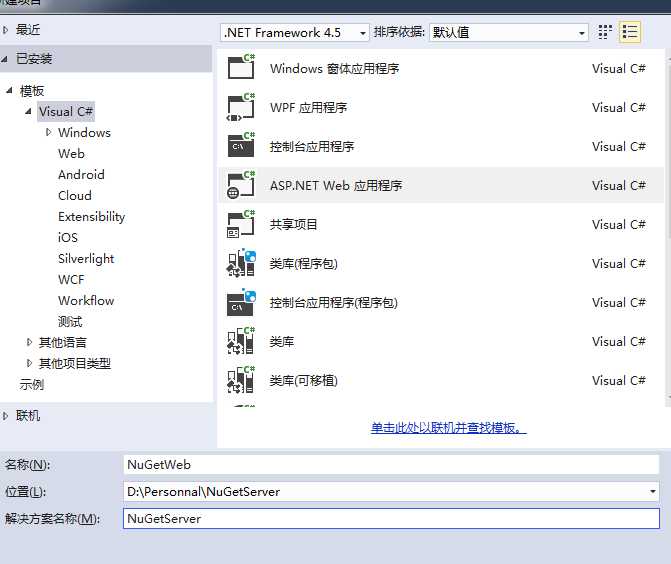Click the Windows 窗体应用程序 row text

(x=335, y=68)
